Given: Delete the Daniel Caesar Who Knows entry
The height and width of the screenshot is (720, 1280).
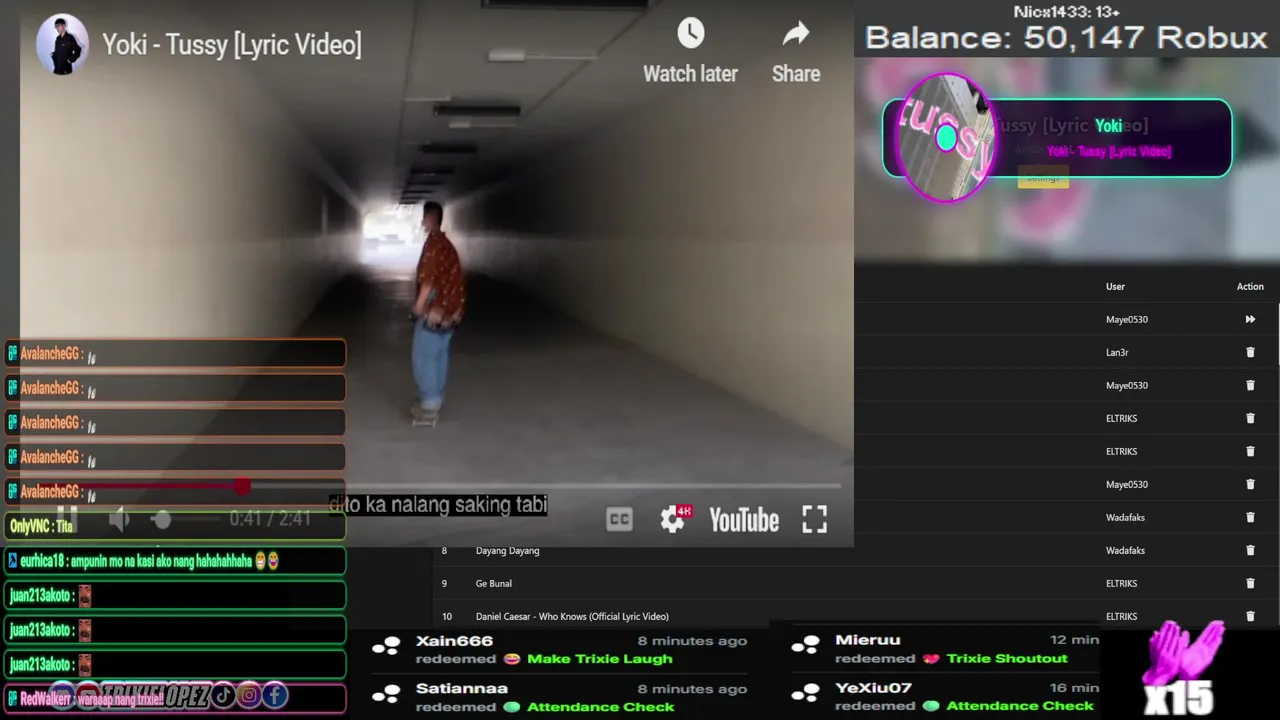Looking at the screenshot, I should (x=1250, y=616).
